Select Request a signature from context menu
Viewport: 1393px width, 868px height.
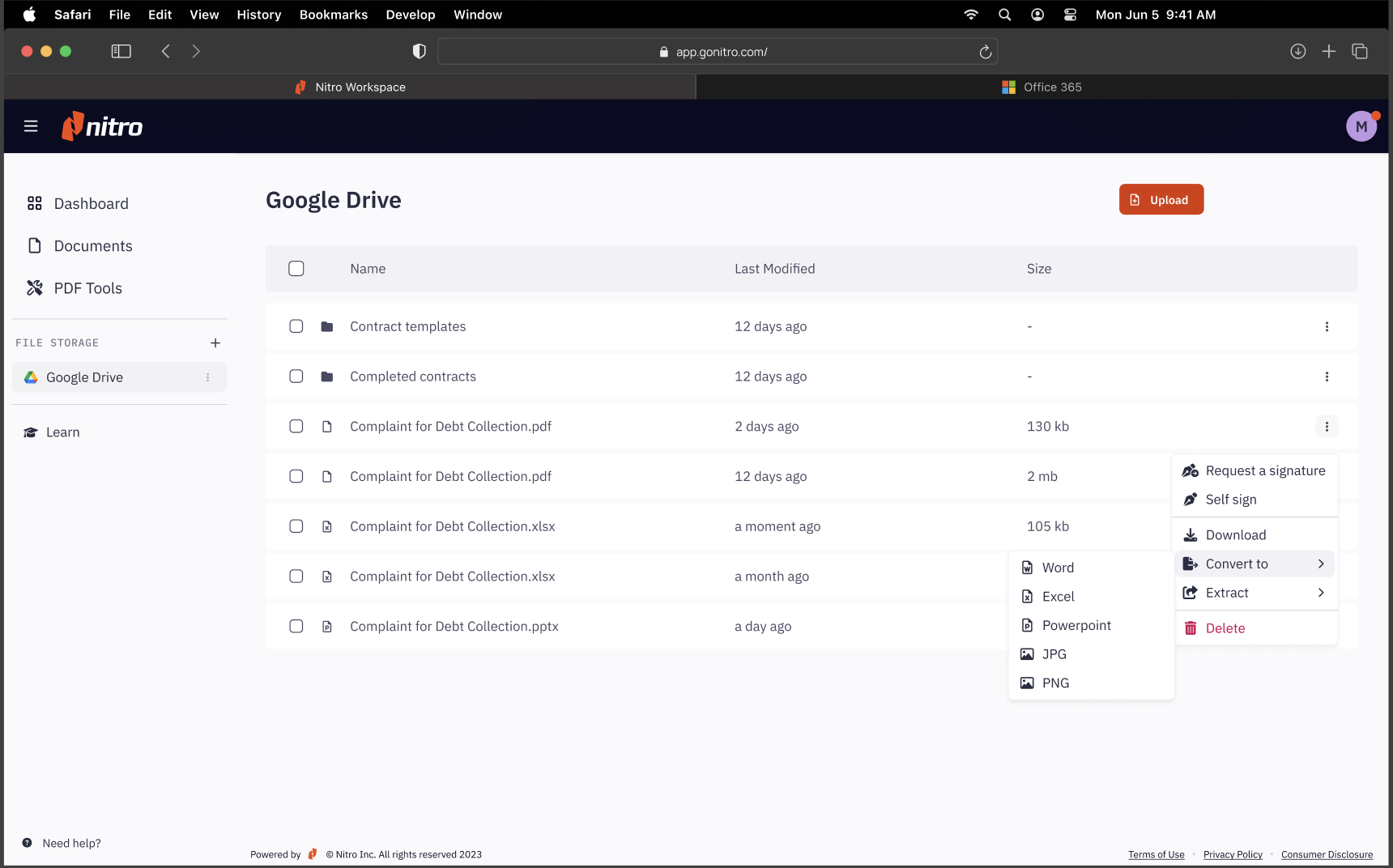pos(1264,470)
